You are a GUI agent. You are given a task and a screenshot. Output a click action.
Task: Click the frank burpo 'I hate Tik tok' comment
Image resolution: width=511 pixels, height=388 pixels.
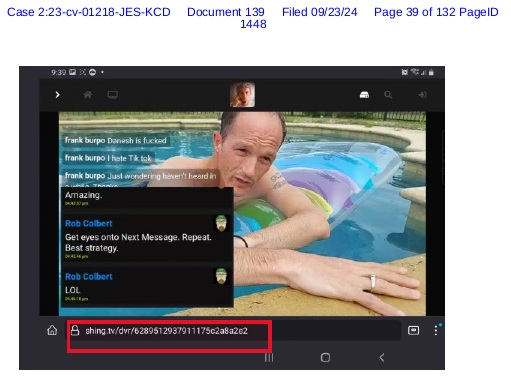108,158
